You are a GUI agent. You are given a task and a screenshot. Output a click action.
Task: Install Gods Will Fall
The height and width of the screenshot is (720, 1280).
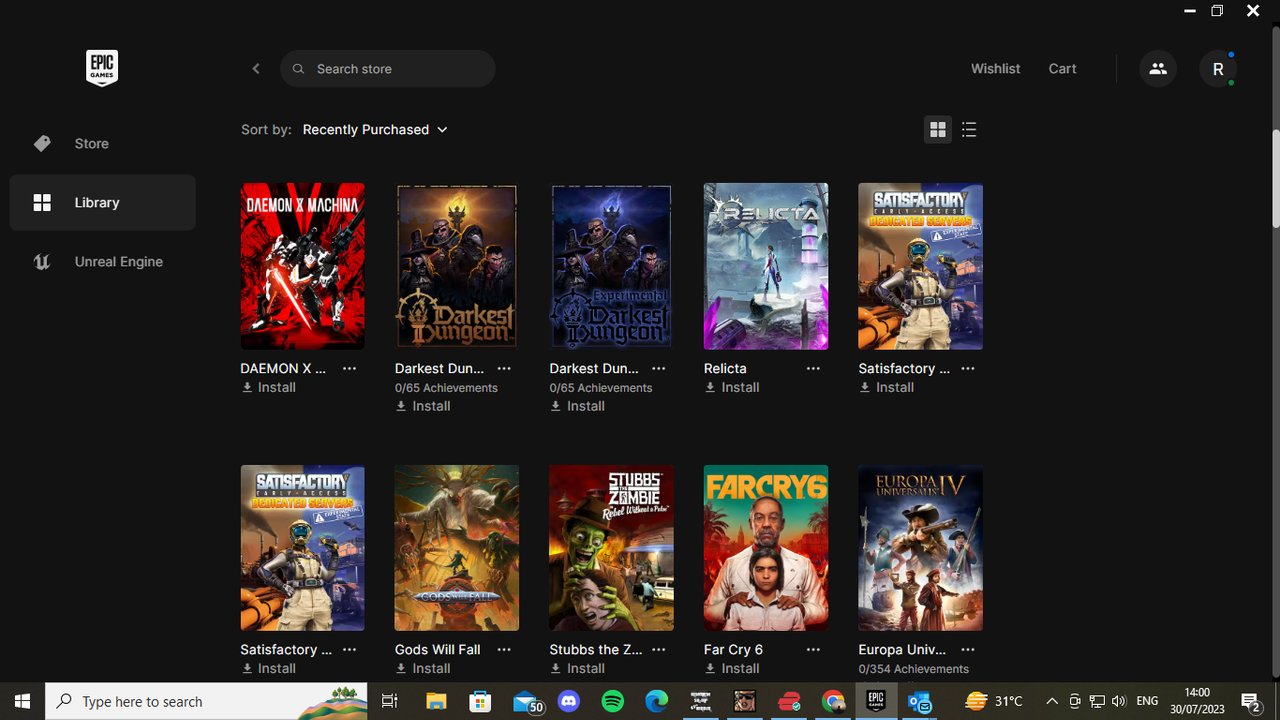(423, 668)
